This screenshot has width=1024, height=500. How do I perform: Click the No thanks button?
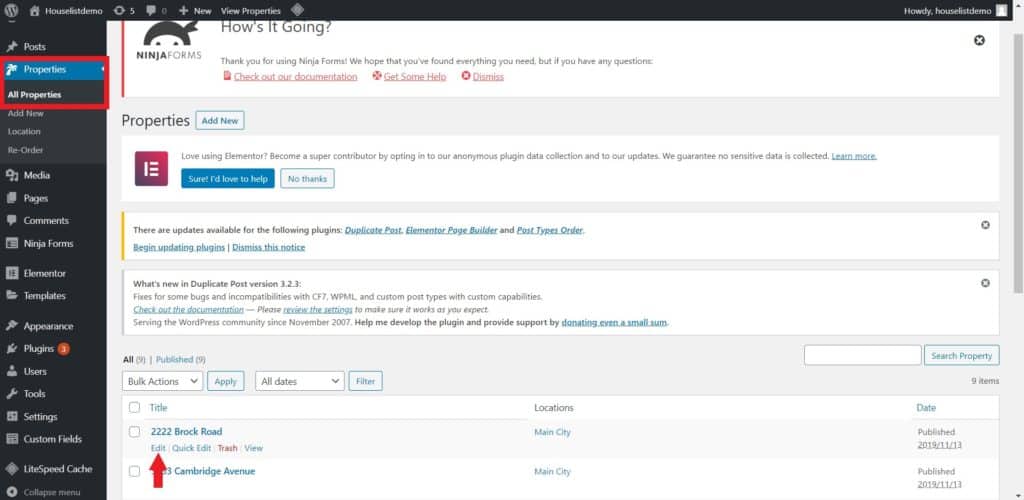308,179
